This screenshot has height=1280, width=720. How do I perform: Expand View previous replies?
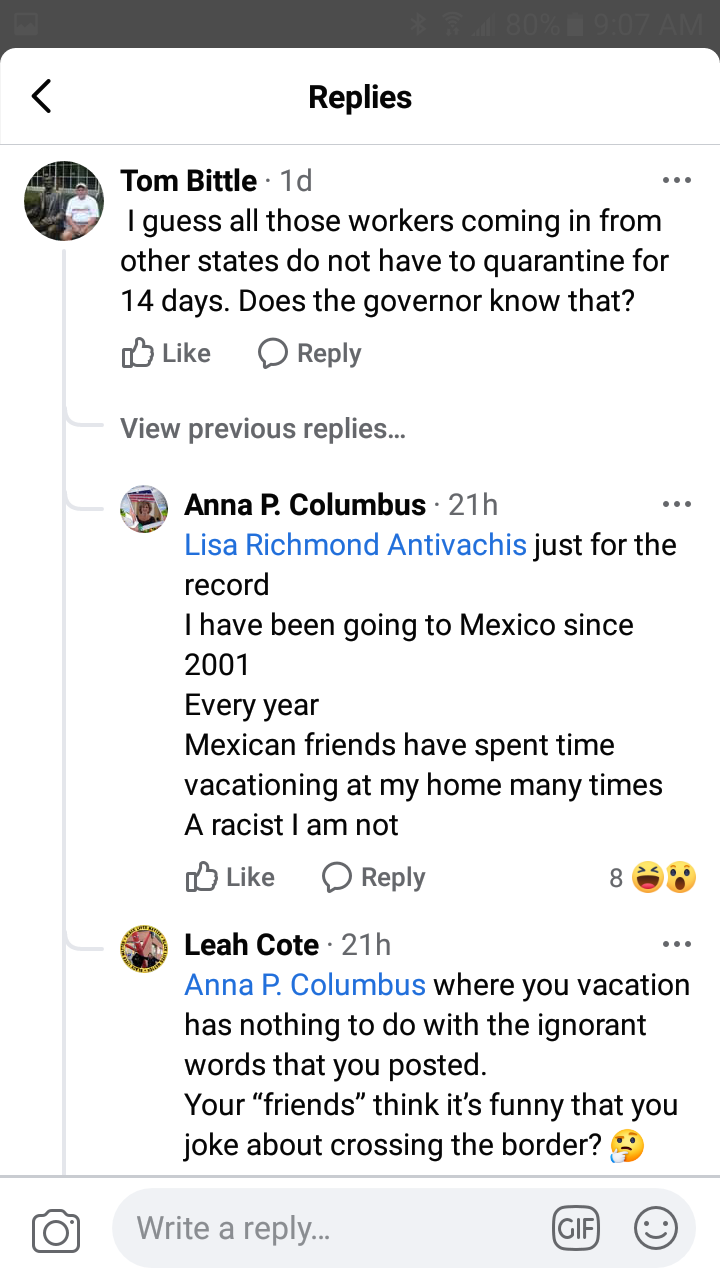click(x=263, y=429)
